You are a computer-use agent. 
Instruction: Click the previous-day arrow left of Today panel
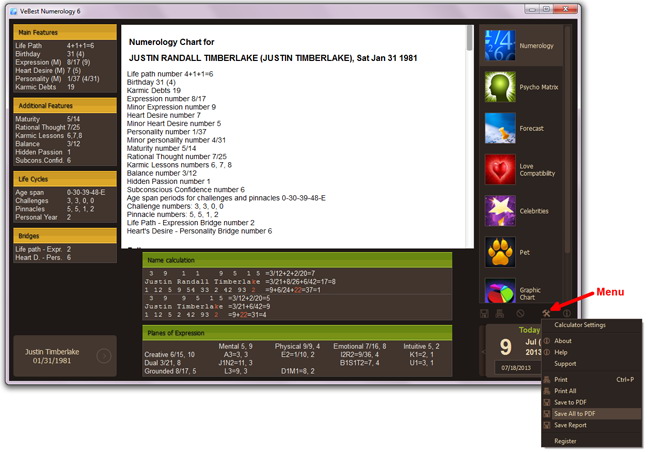[x=483, y=352]
